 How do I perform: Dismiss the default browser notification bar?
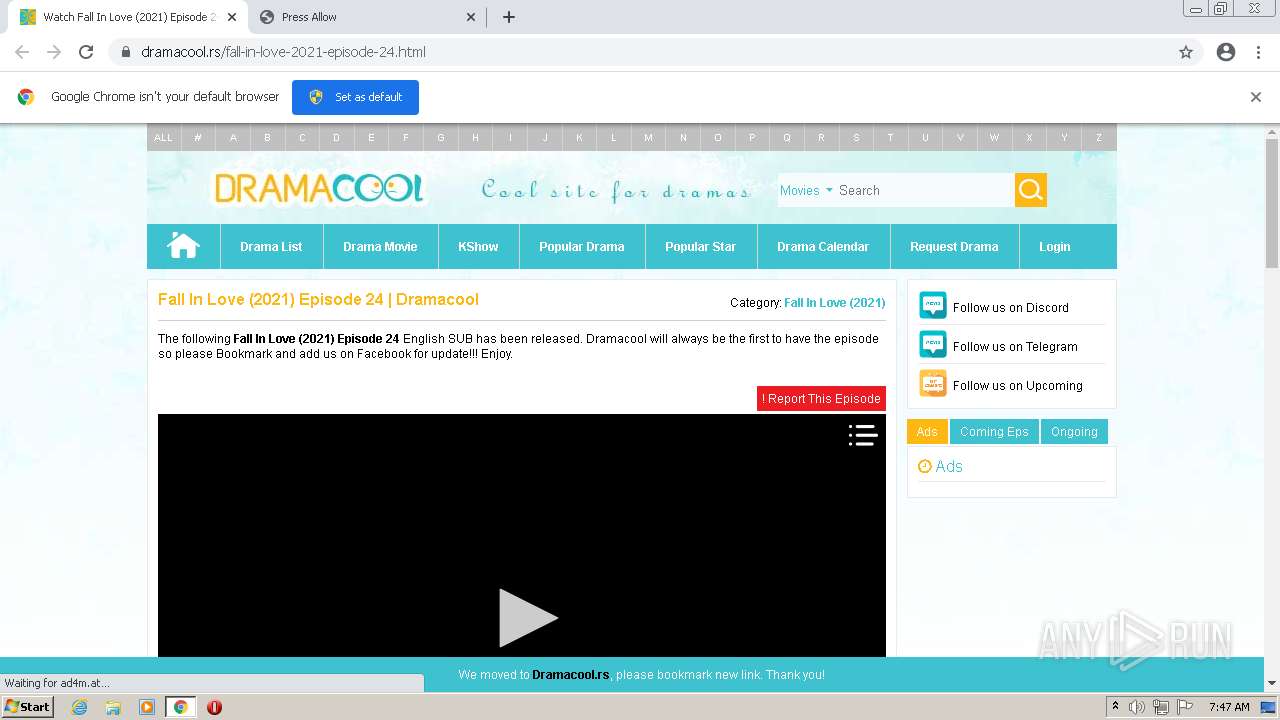pos(1255,97)
